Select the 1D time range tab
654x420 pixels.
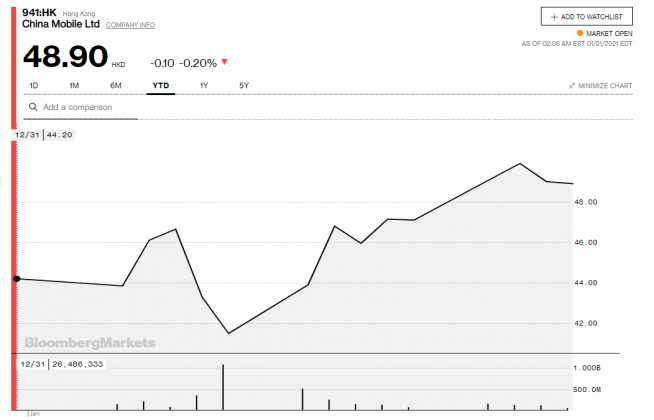pos(34,85)
